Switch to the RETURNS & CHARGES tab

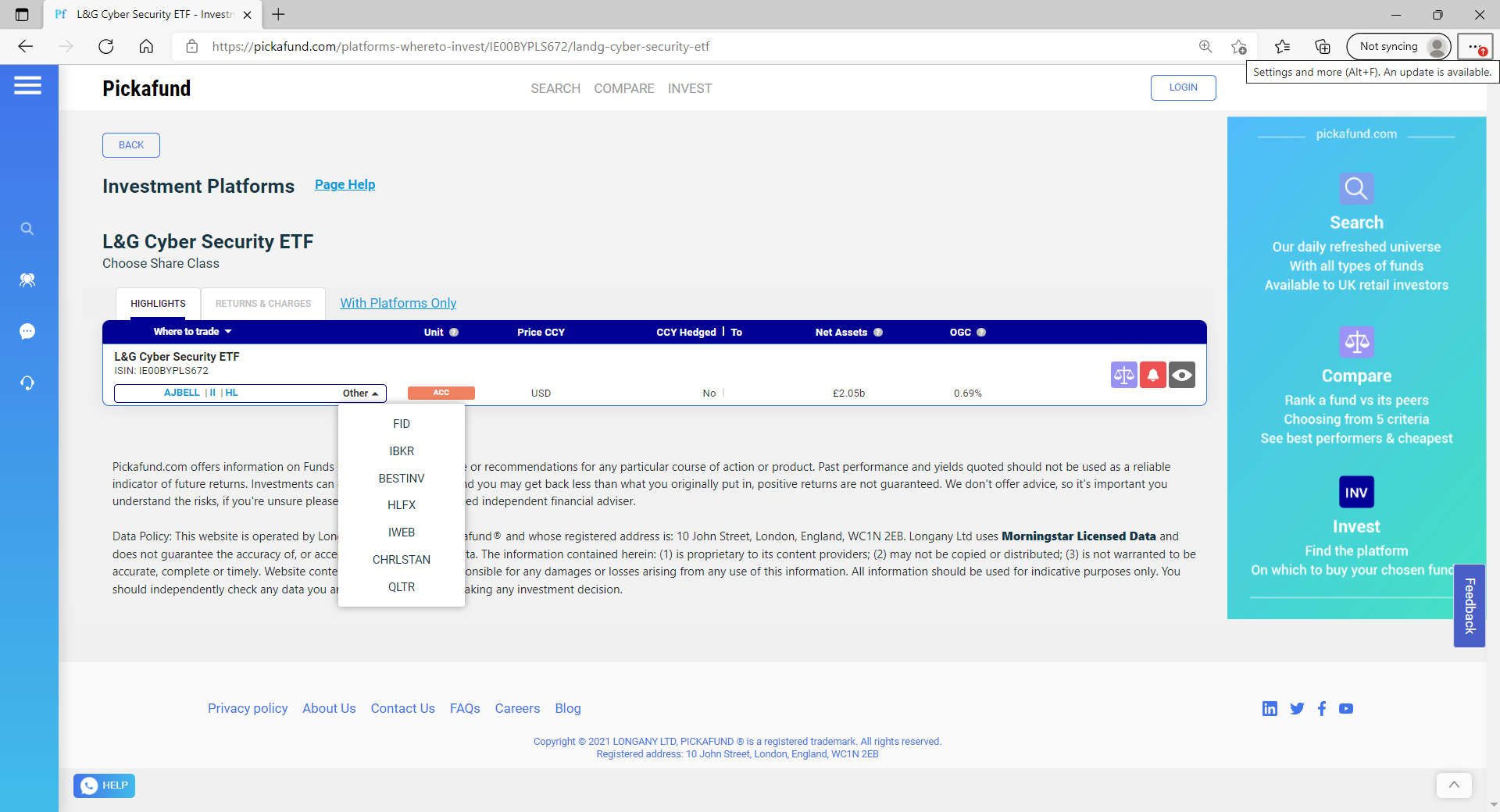pyautogui.click(x=263, y=304)
